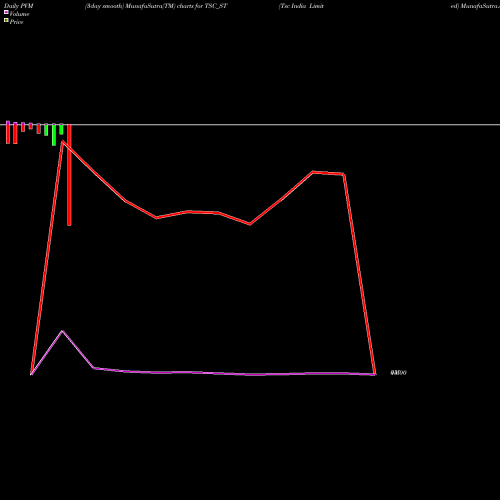Click the longest green bar below baseline
Image resolution: width=500 pixels, height=500 pixels.
(54, 135)
